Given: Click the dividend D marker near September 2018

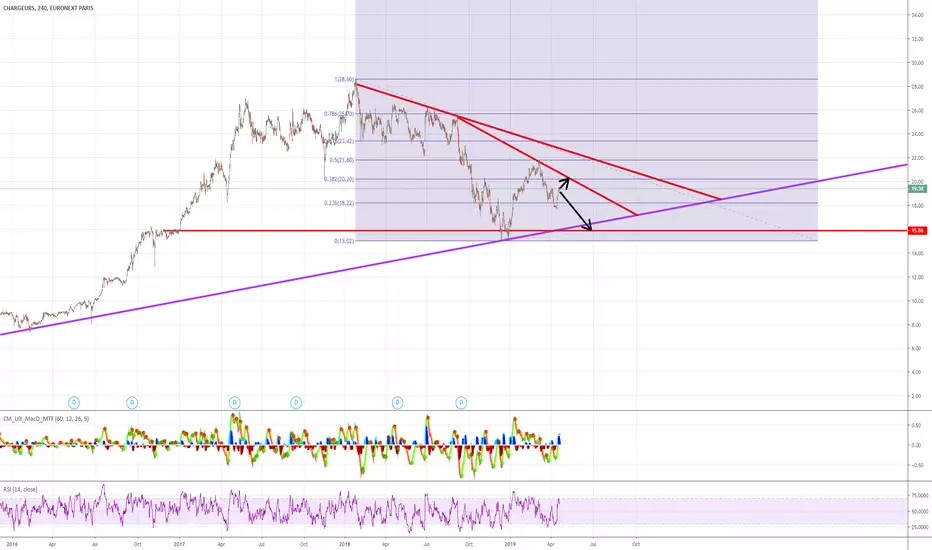Looking at the screenshot, I should [461, 403].
